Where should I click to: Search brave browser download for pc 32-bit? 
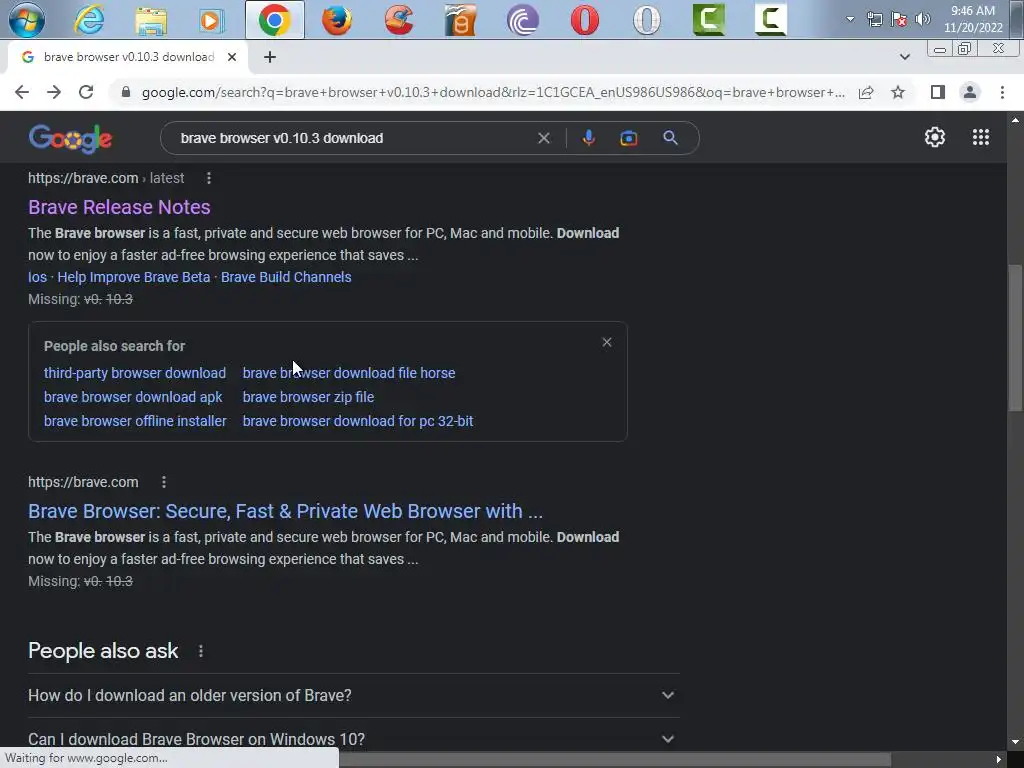click(x=358, y=421)
